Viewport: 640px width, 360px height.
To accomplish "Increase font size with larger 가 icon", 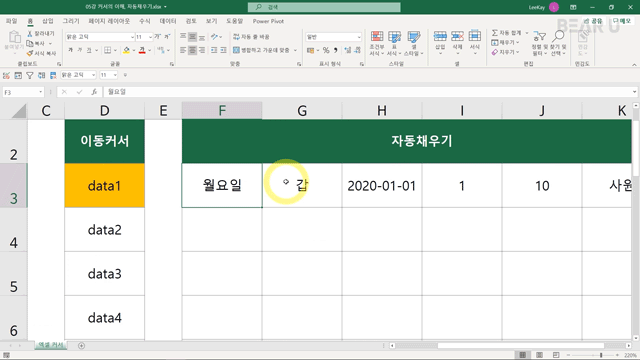I will [158, 37].
